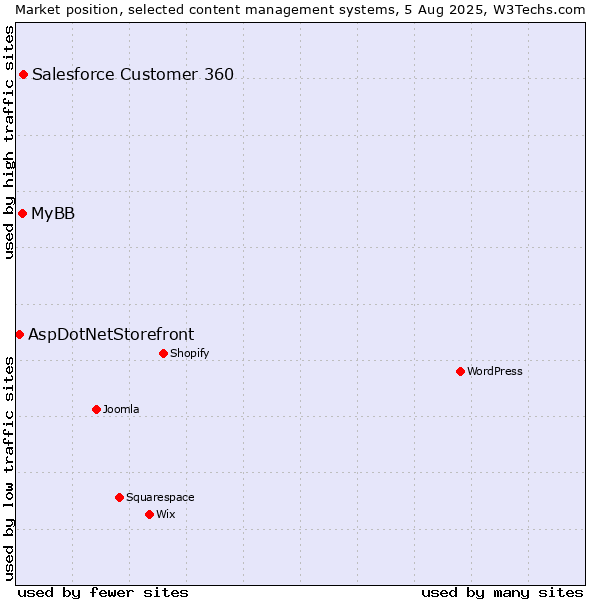This screenshot has width=600, height=600.
Task: Click the "Squarespace" label text
Action: pos(160,497)
